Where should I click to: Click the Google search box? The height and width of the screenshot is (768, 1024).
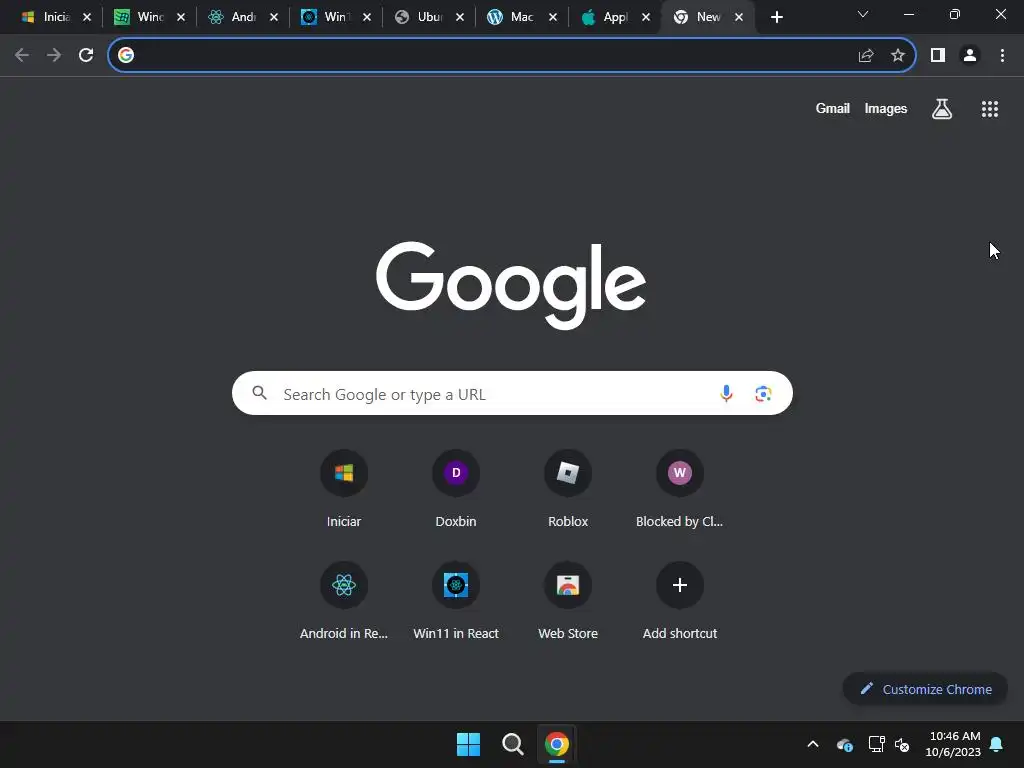click(x=512, y=393)
